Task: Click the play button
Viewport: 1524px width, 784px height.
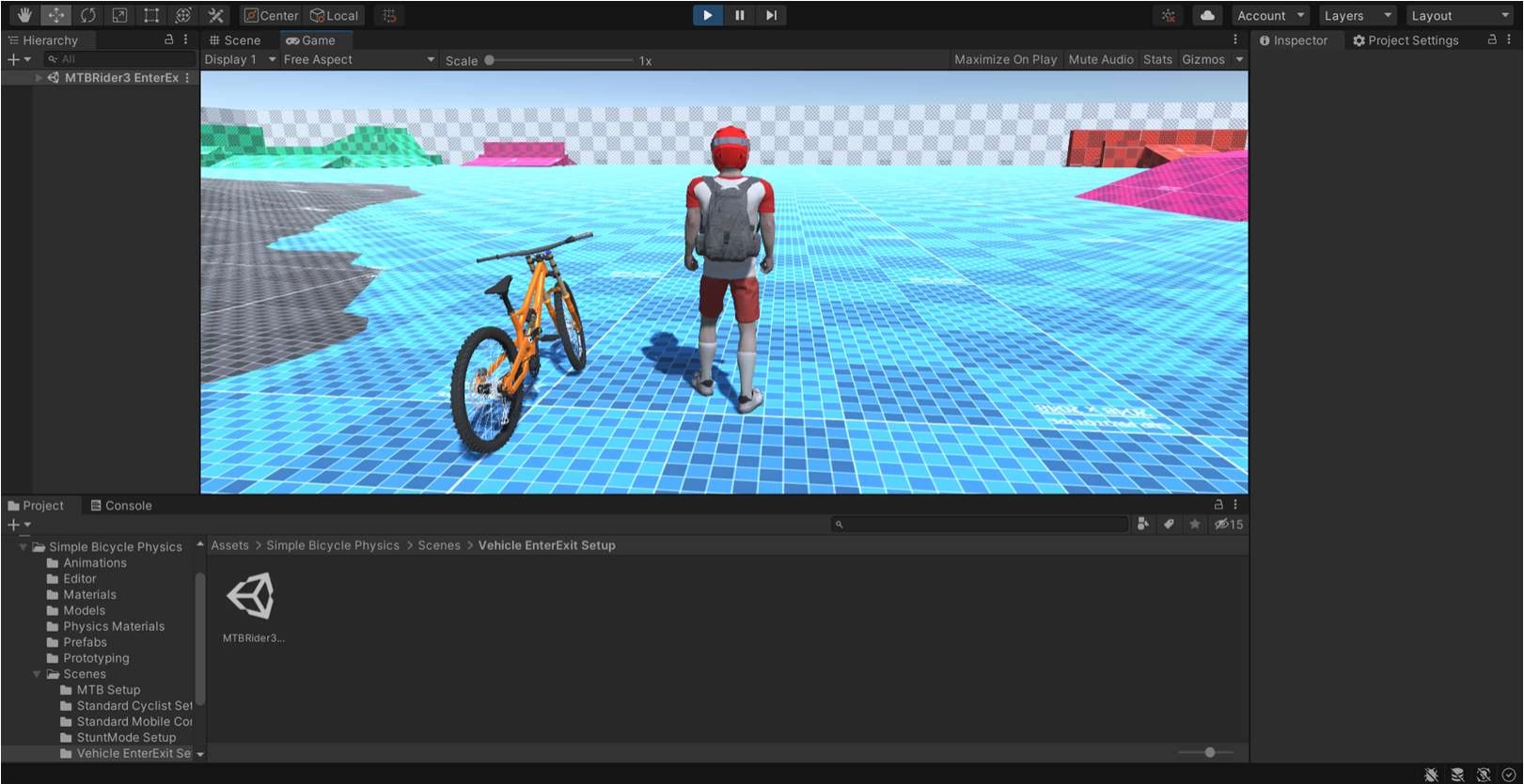Action: point(708,15)
